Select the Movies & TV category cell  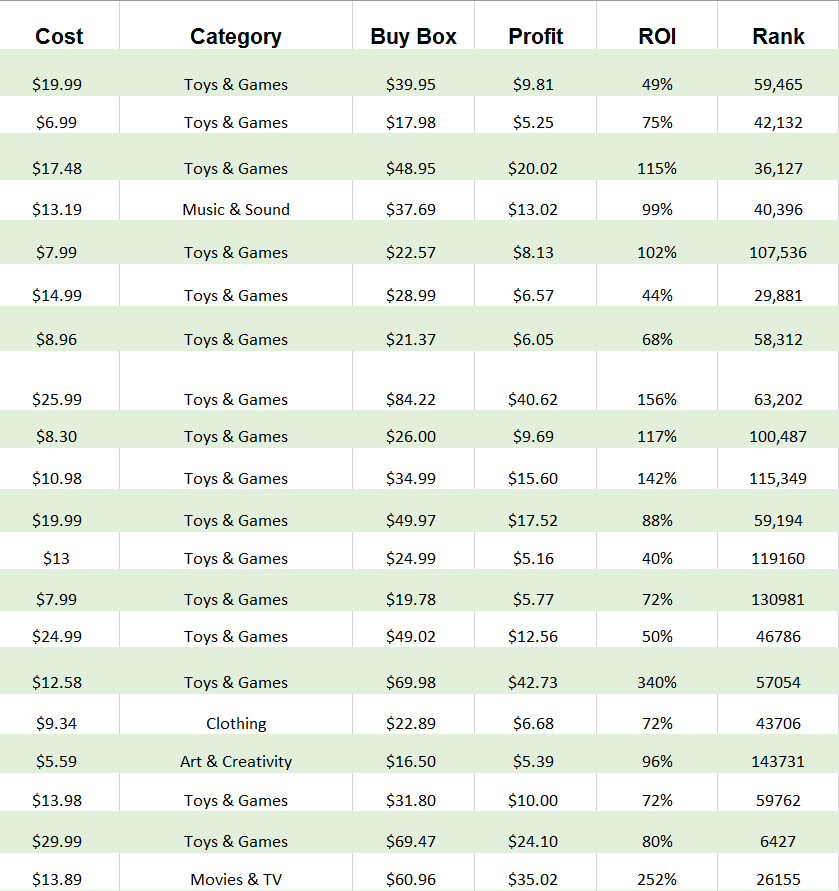point(236,880)
